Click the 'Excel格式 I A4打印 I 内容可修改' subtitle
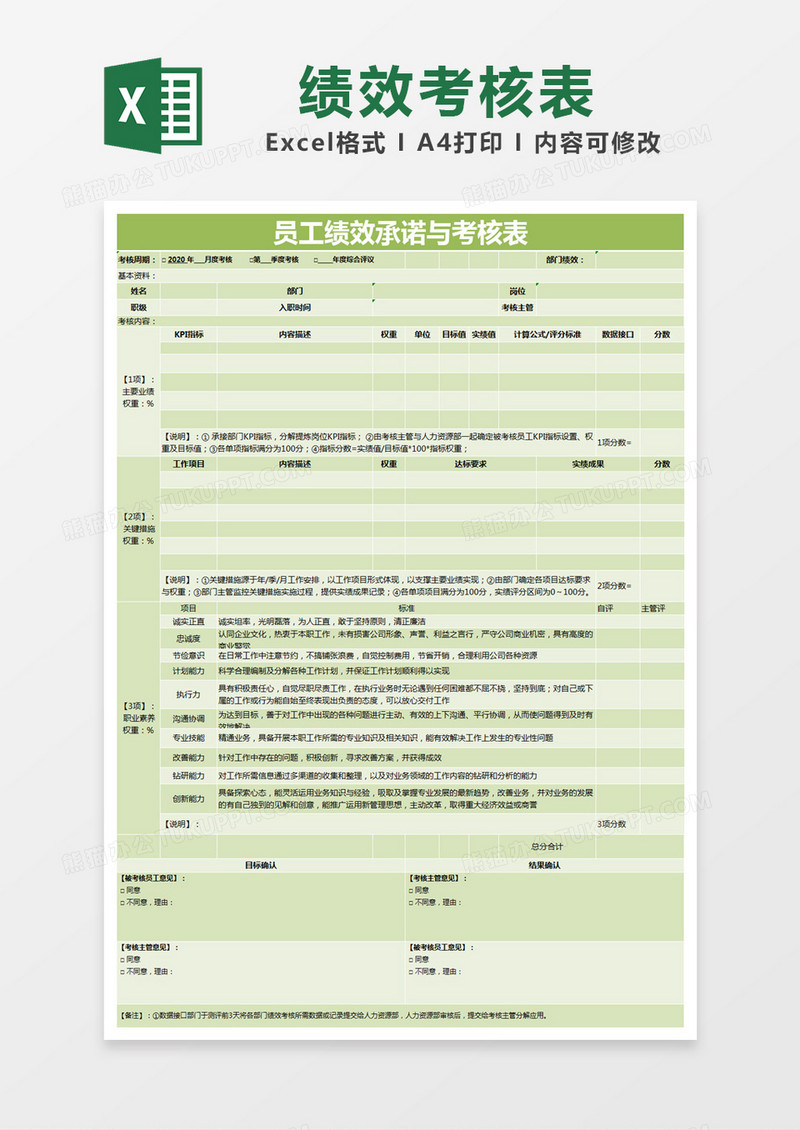The width and height of the screenshot is (800, 1130). pyautogui.click(x=463, y=143)
